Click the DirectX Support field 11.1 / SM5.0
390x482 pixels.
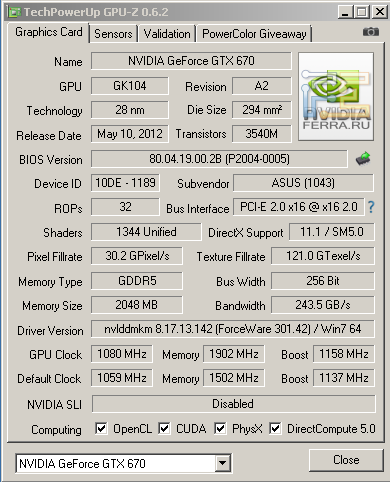click(332, 232)
